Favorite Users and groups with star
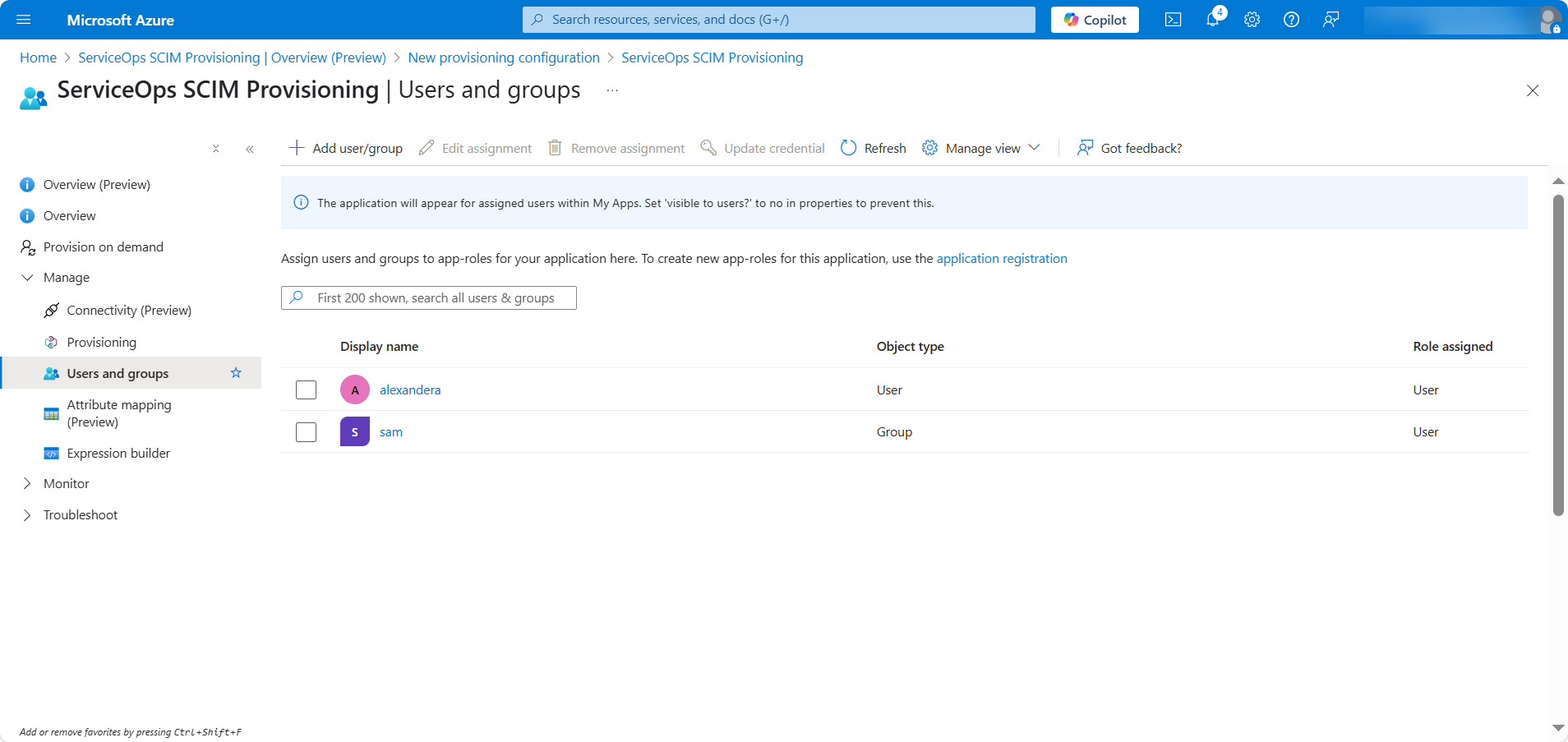This screenshot has height=742, width=1568. tap(236, 373)
